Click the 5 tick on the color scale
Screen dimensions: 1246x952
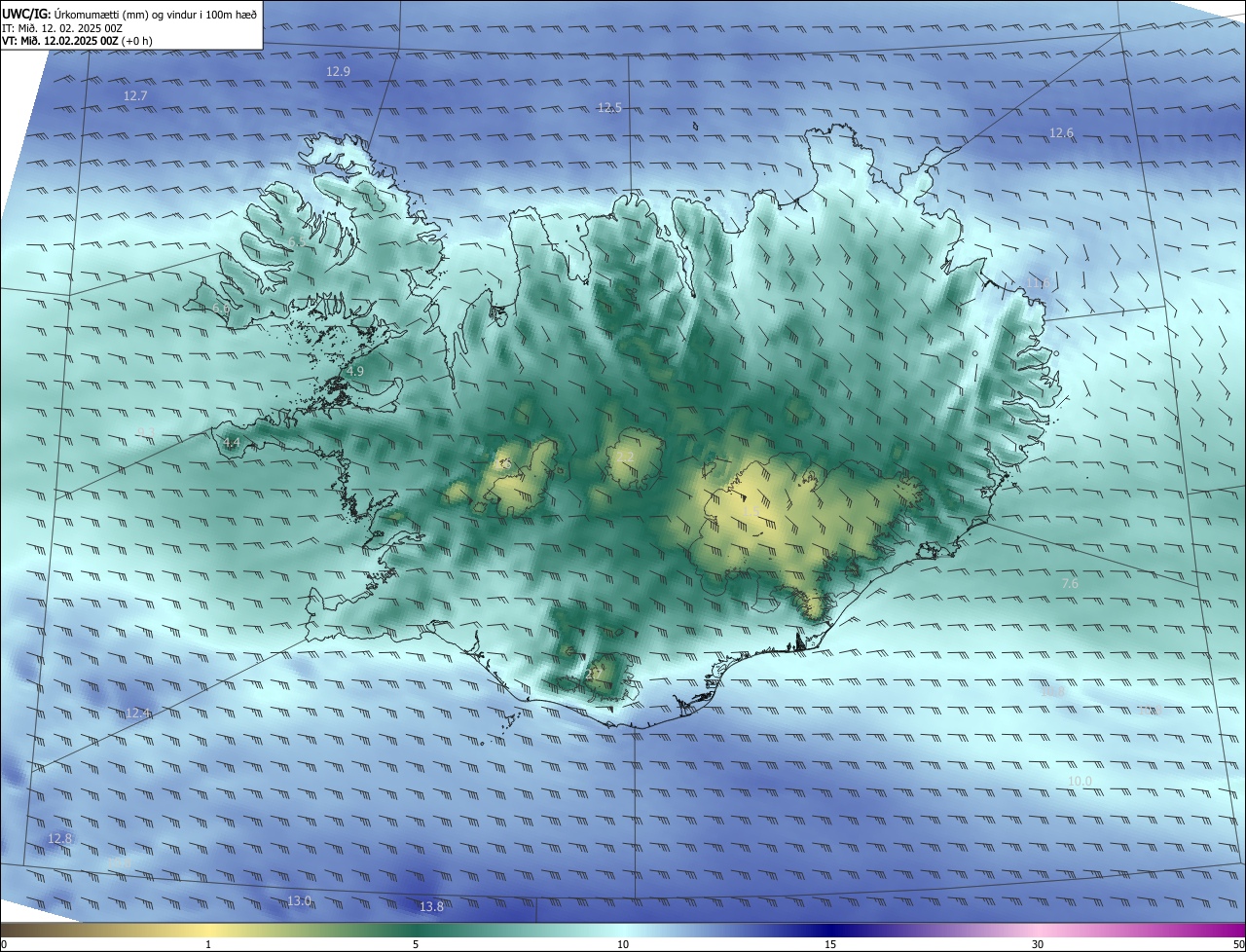[416, 944]
